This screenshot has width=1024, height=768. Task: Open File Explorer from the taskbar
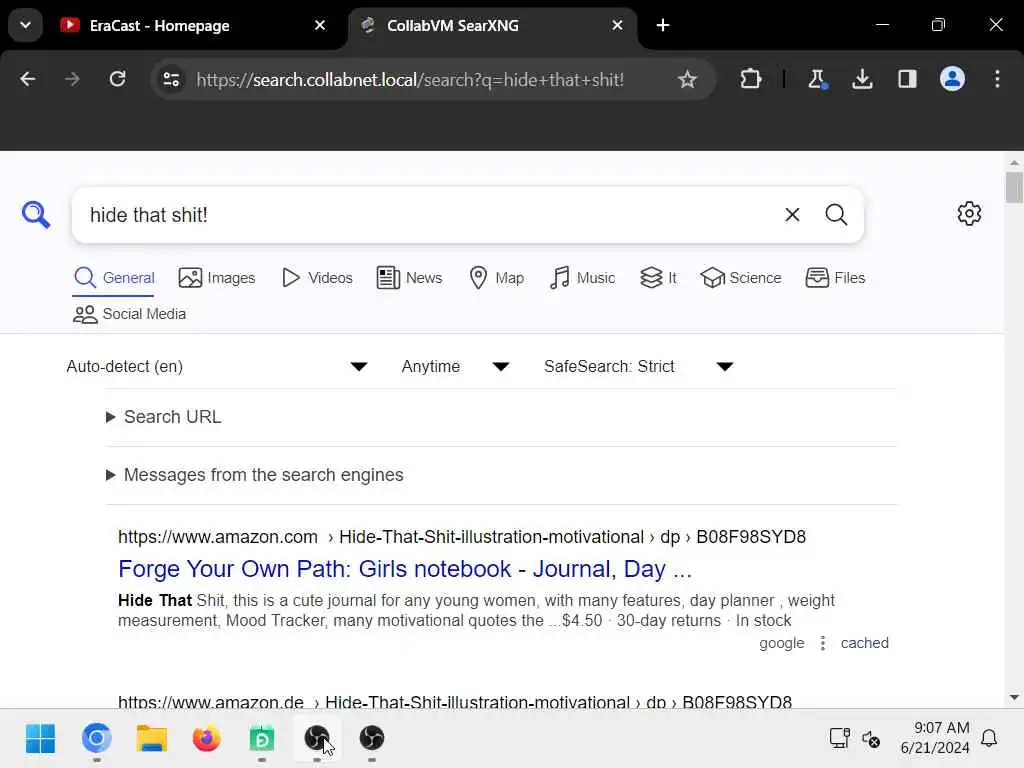152,739
